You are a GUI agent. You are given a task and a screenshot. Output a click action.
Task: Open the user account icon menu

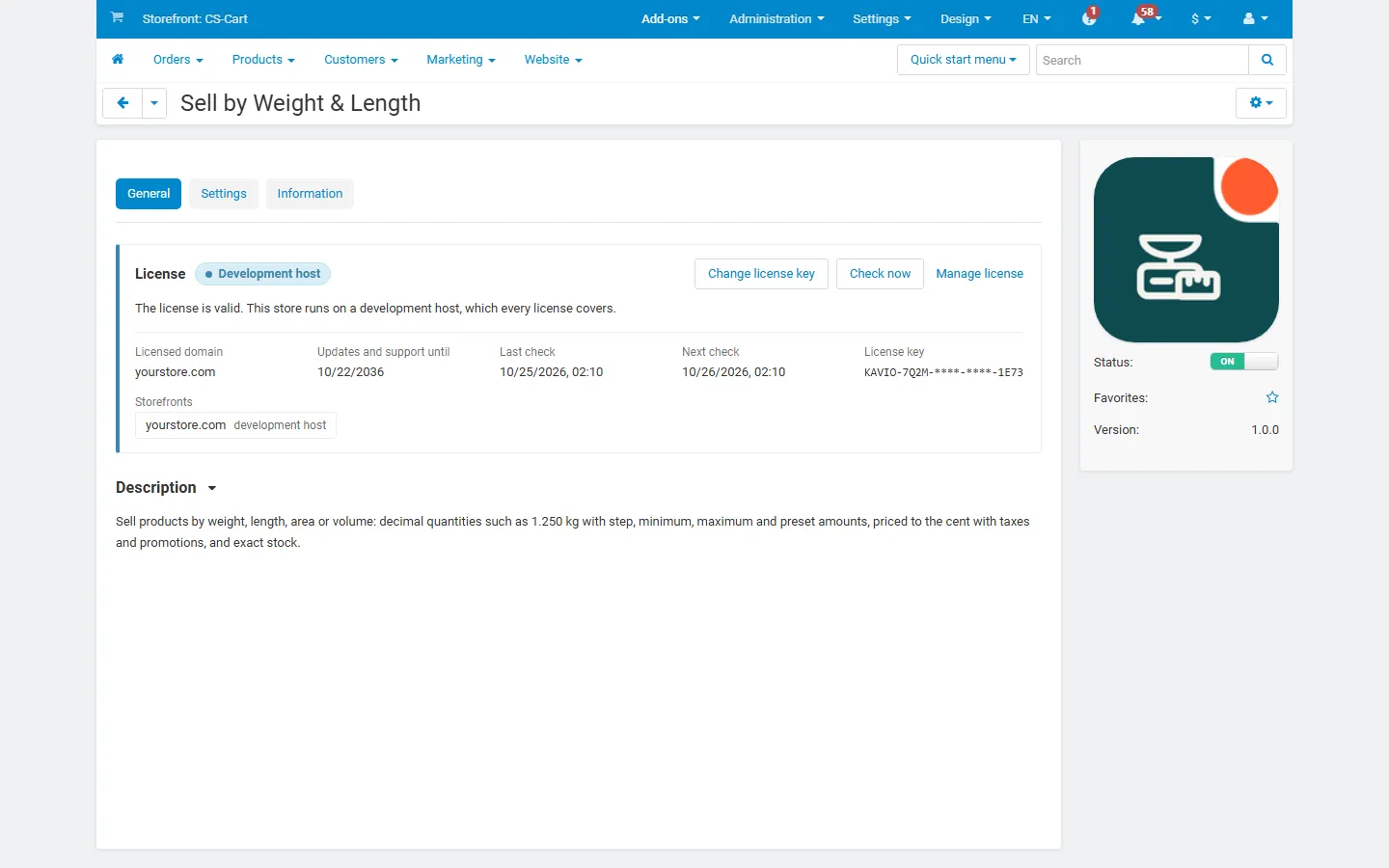(x=1255, y=18)
